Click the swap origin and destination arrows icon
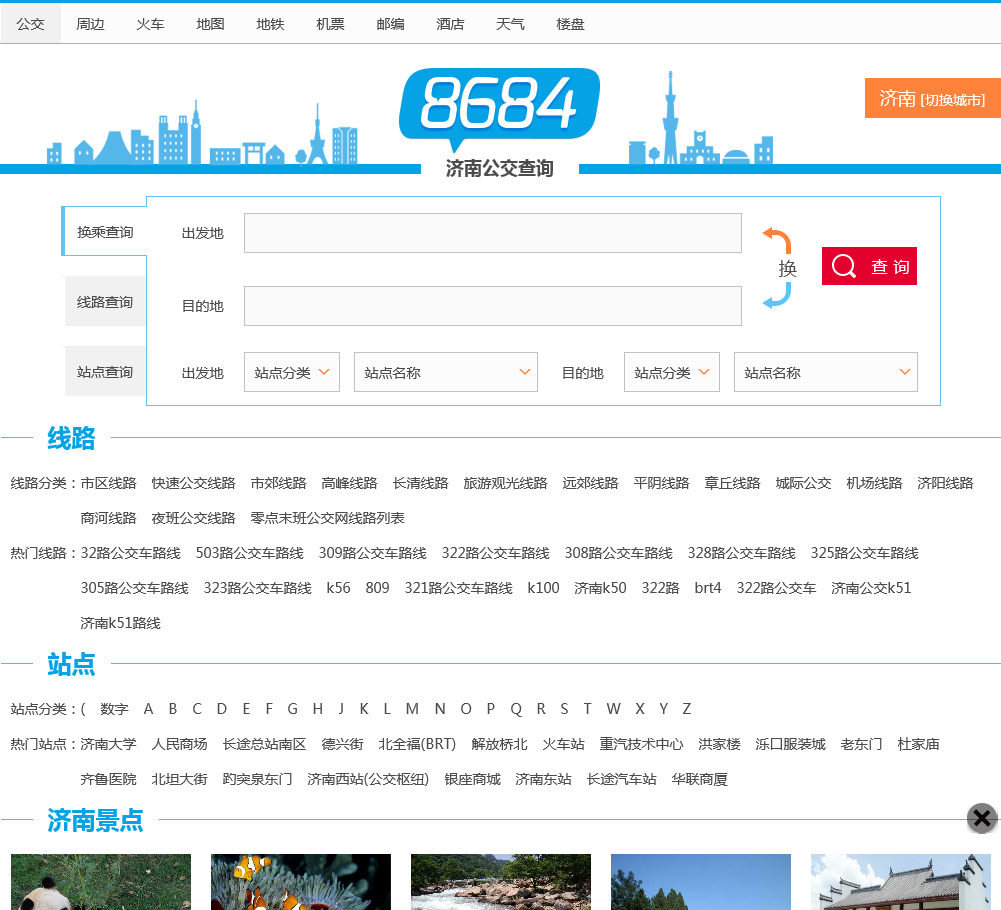 tap(778, 268)
